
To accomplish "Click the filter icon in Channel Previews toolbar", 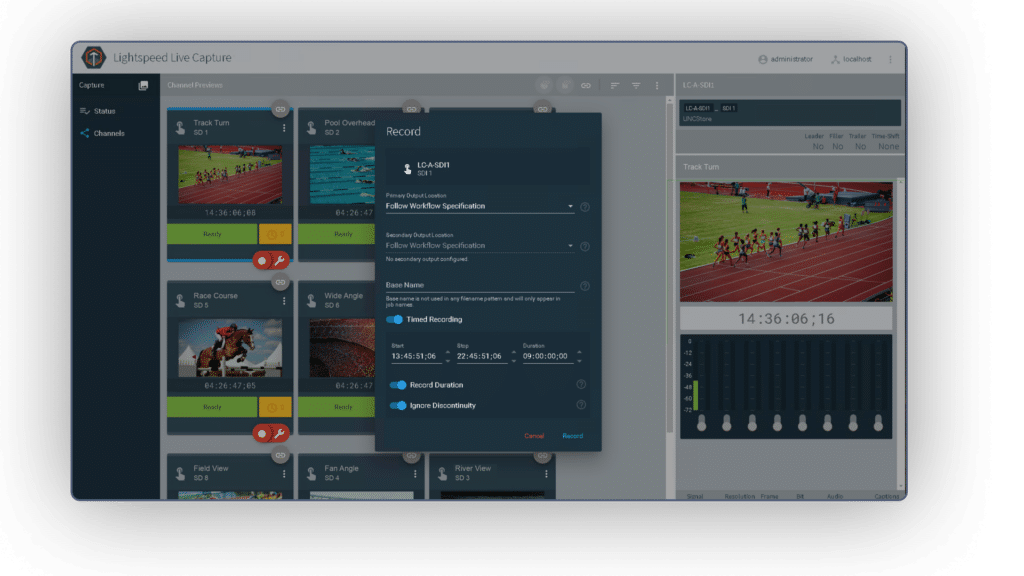I will coord(637,86).
